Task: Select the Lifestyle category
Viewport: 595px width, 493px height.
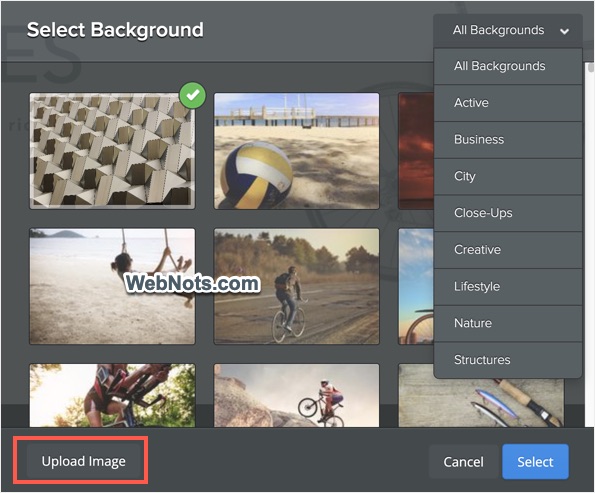Action: pyautogui.click(x=508, y=287)
